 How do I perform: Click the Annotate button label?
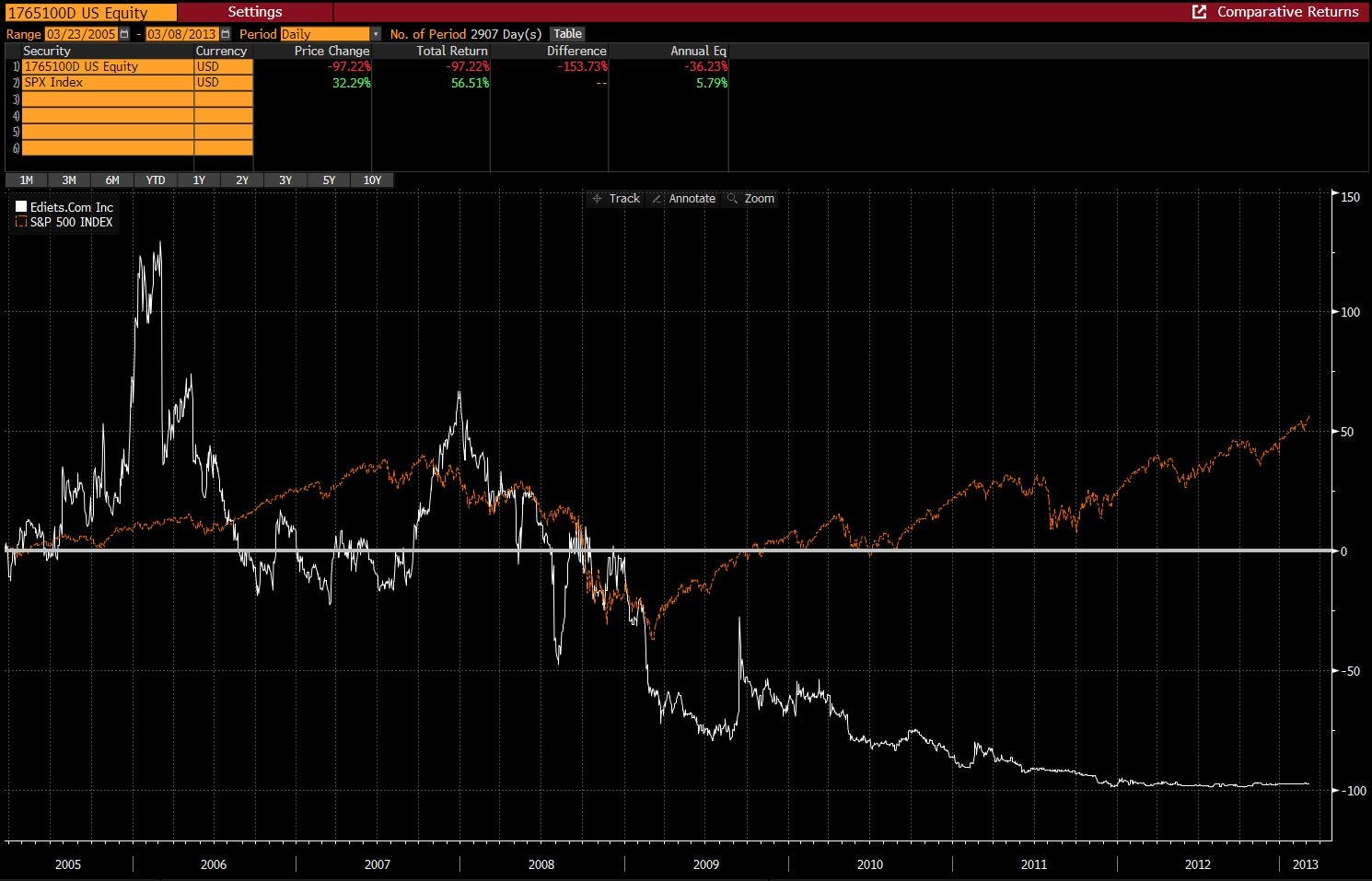(692, 199)
